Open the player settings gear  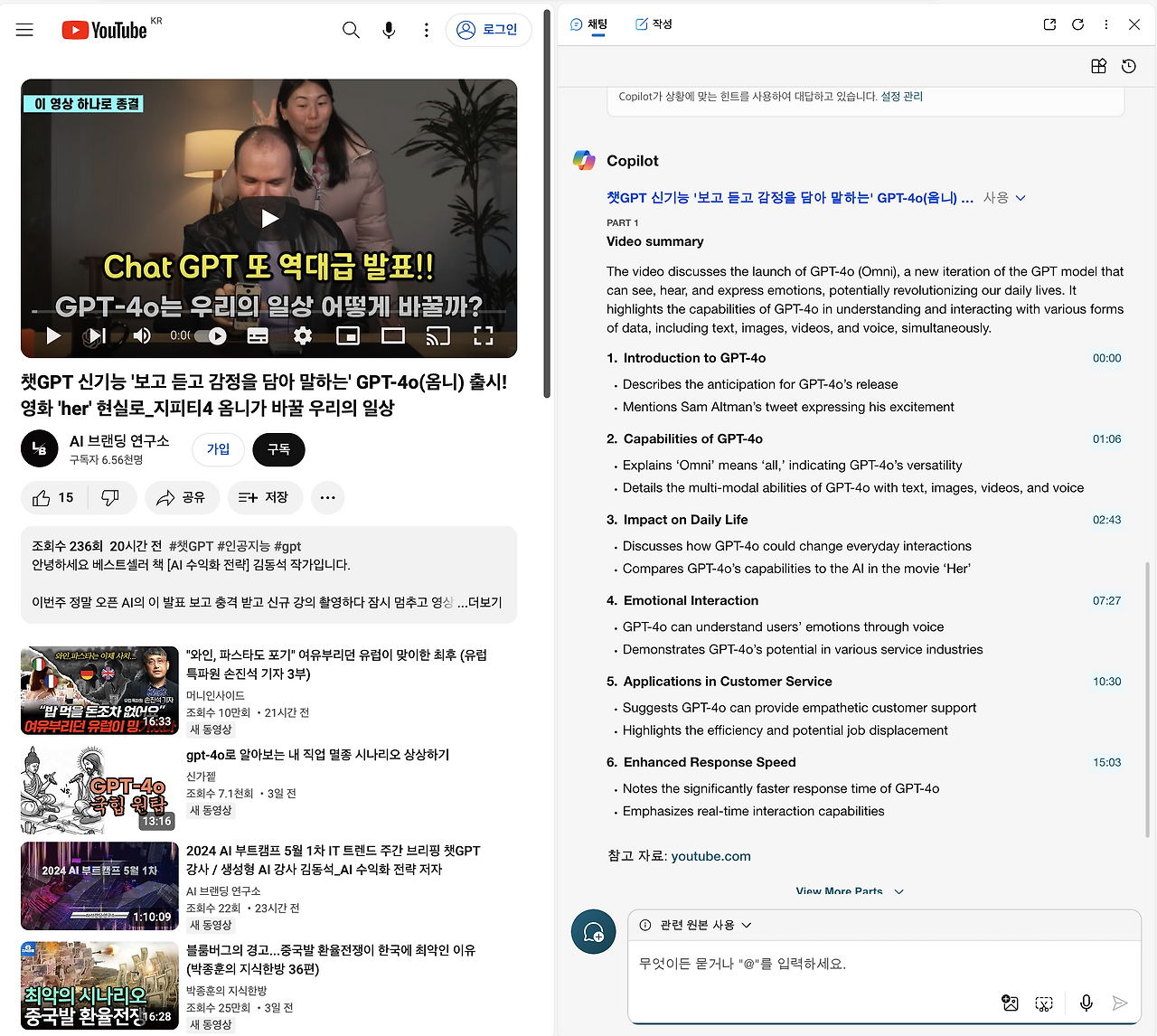click(x=303, y=336)
